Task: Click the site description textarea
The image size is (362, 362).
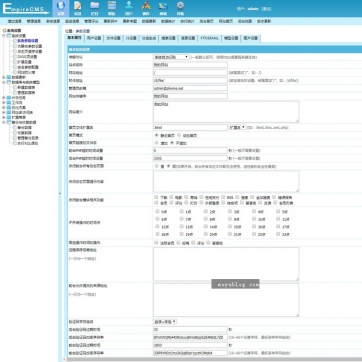Action: tap(226, 112)
